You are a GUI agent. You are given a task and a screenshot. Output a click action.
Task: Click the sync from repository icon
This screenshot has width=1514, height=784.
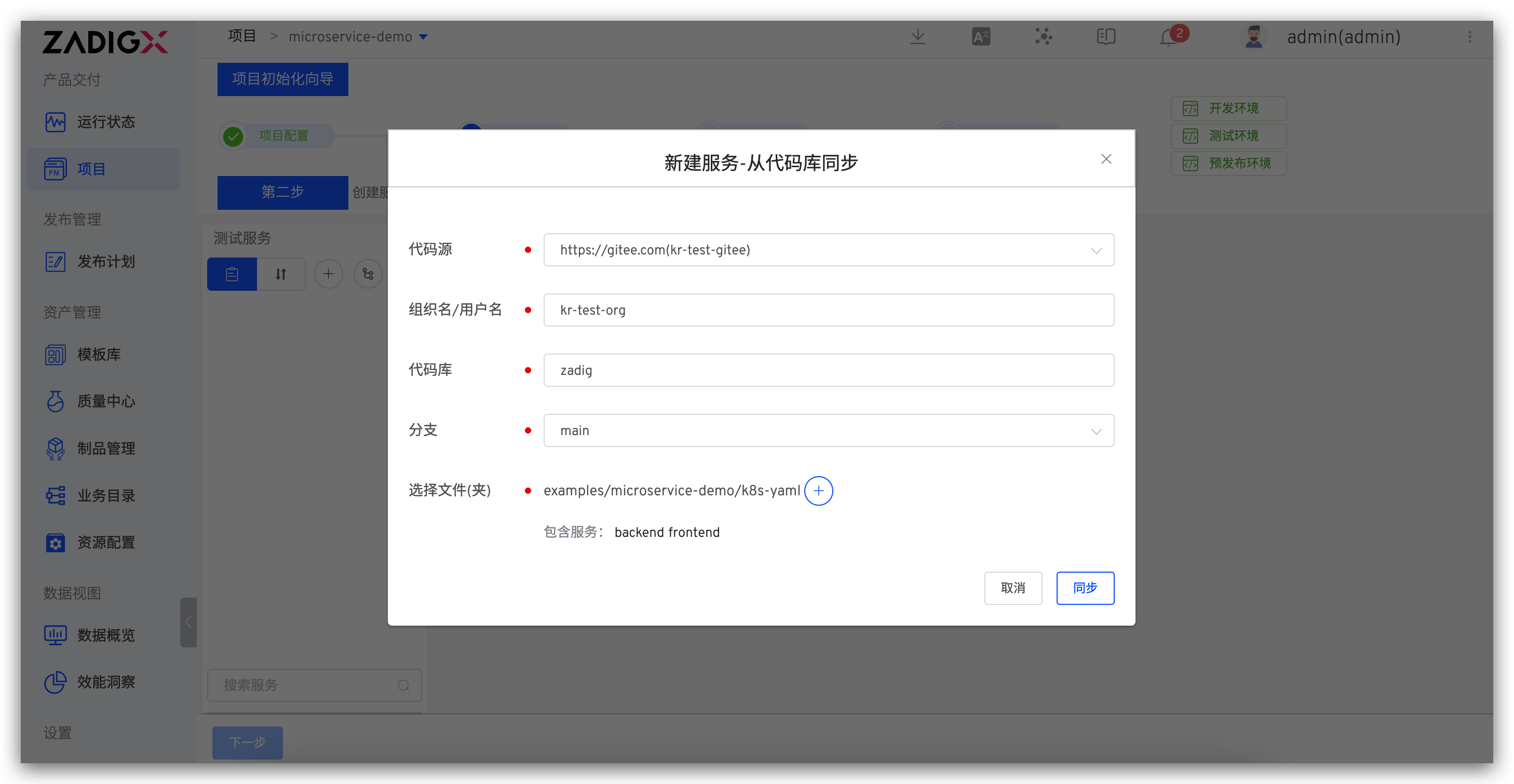point(369,274)
